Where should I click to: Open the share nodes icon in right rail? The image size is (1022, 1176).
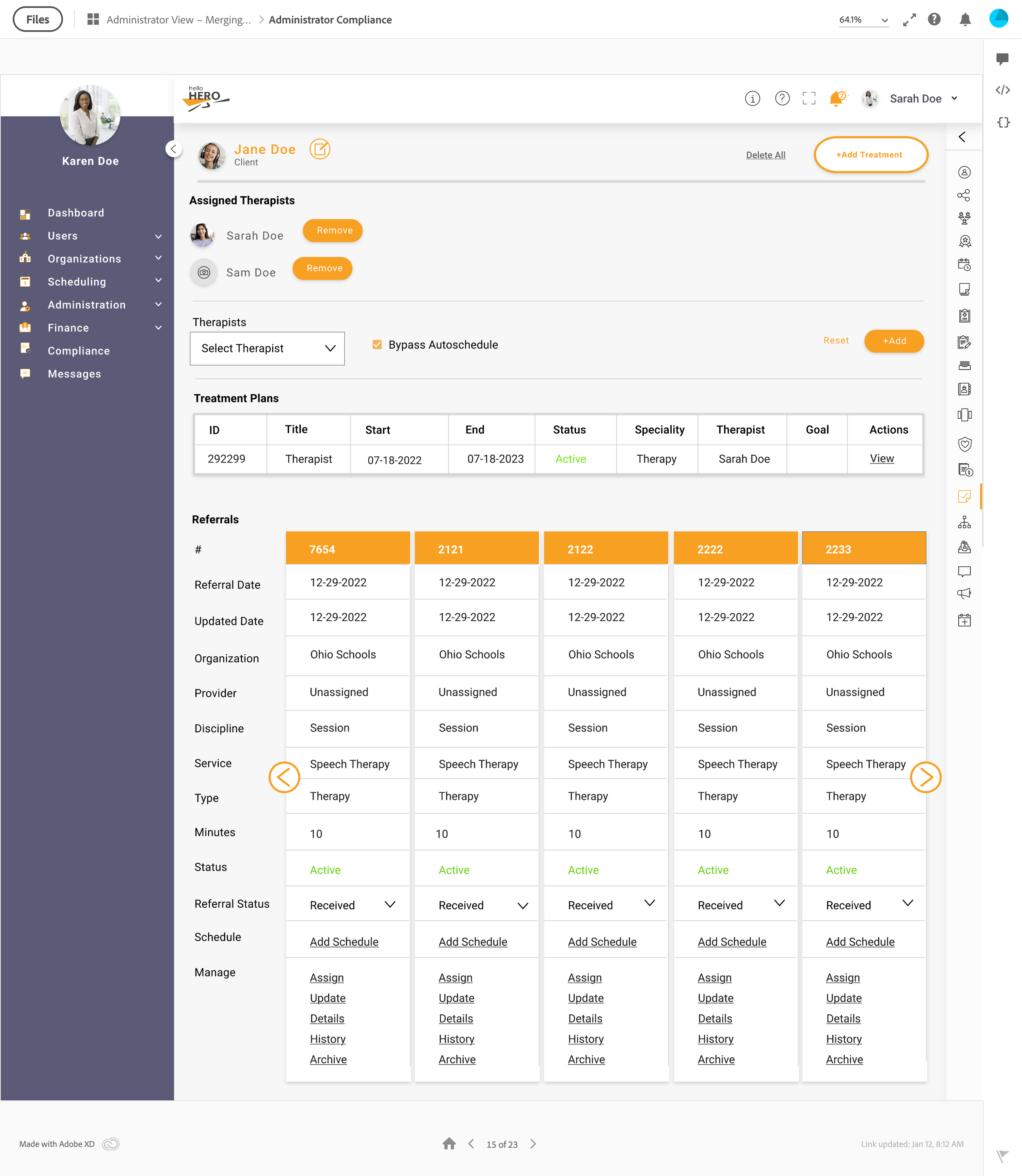tap(964, 195)
